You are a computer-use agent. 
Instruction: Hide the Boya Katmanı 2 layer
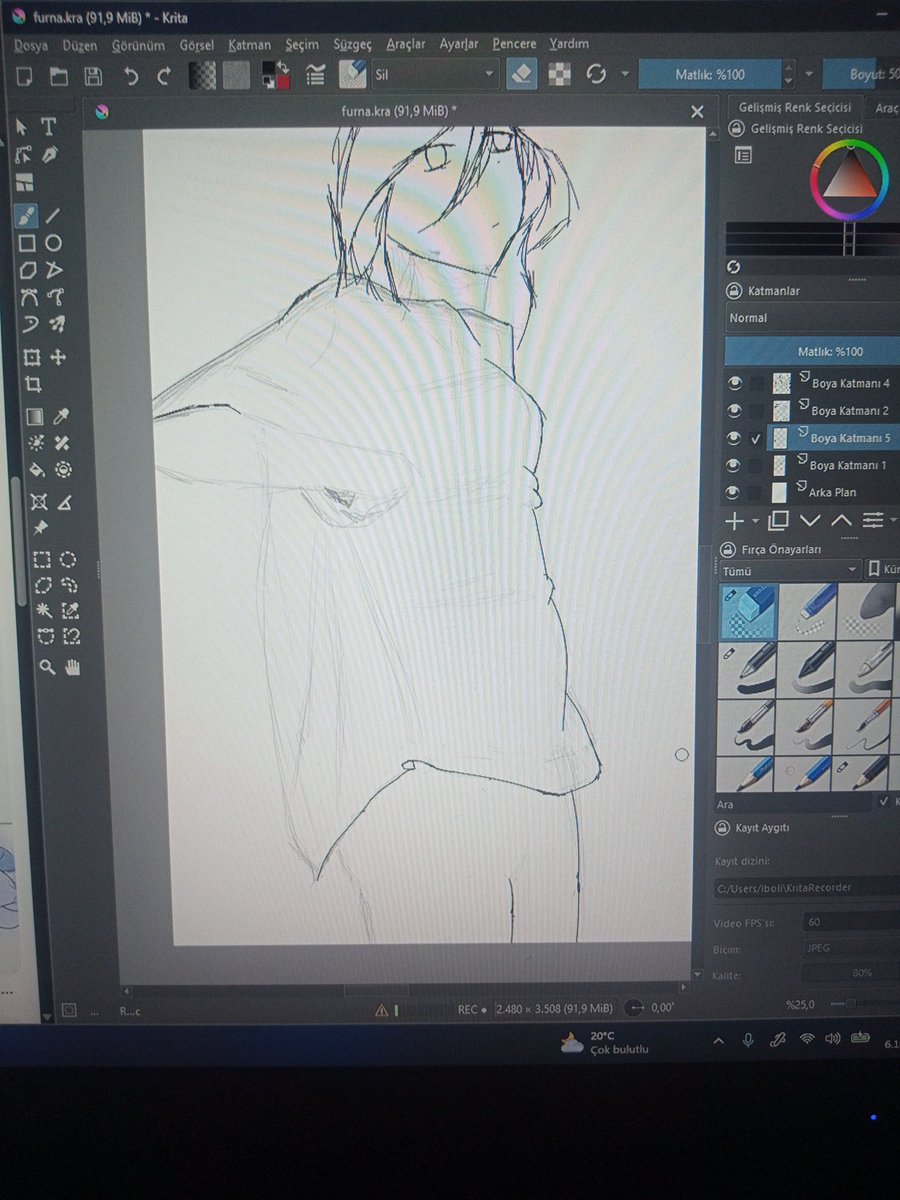(x=736, y=410)
